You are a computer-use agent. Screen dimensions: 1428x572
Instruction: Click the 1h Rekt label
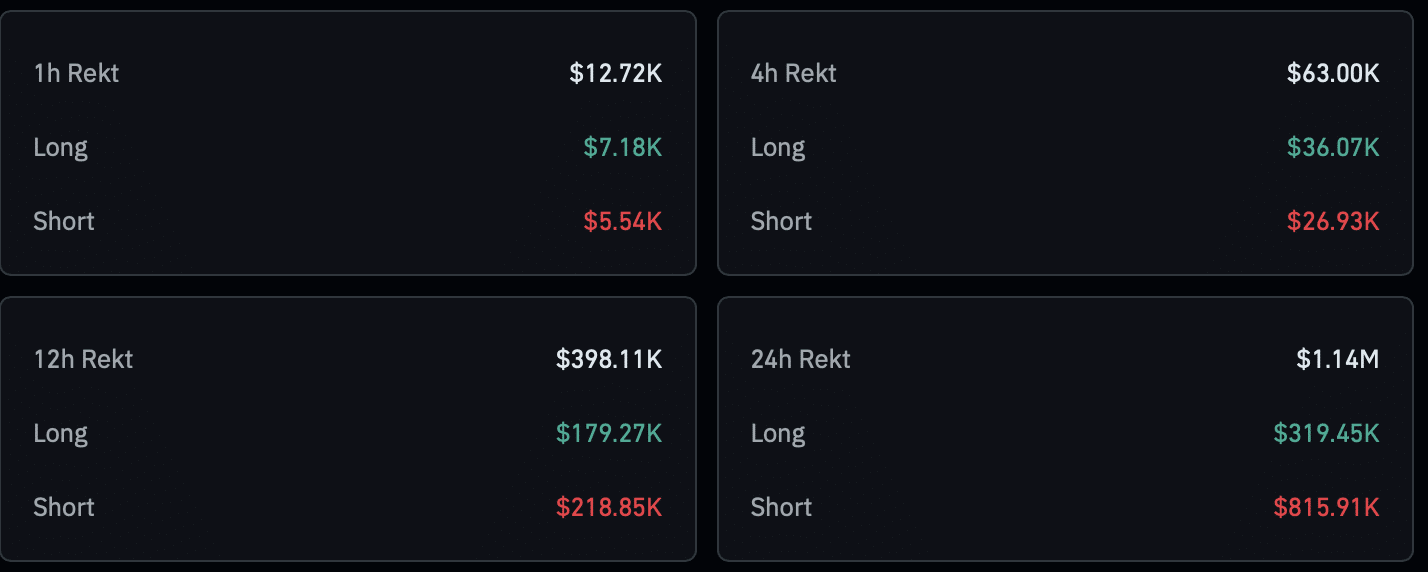(x=76, y=73)
